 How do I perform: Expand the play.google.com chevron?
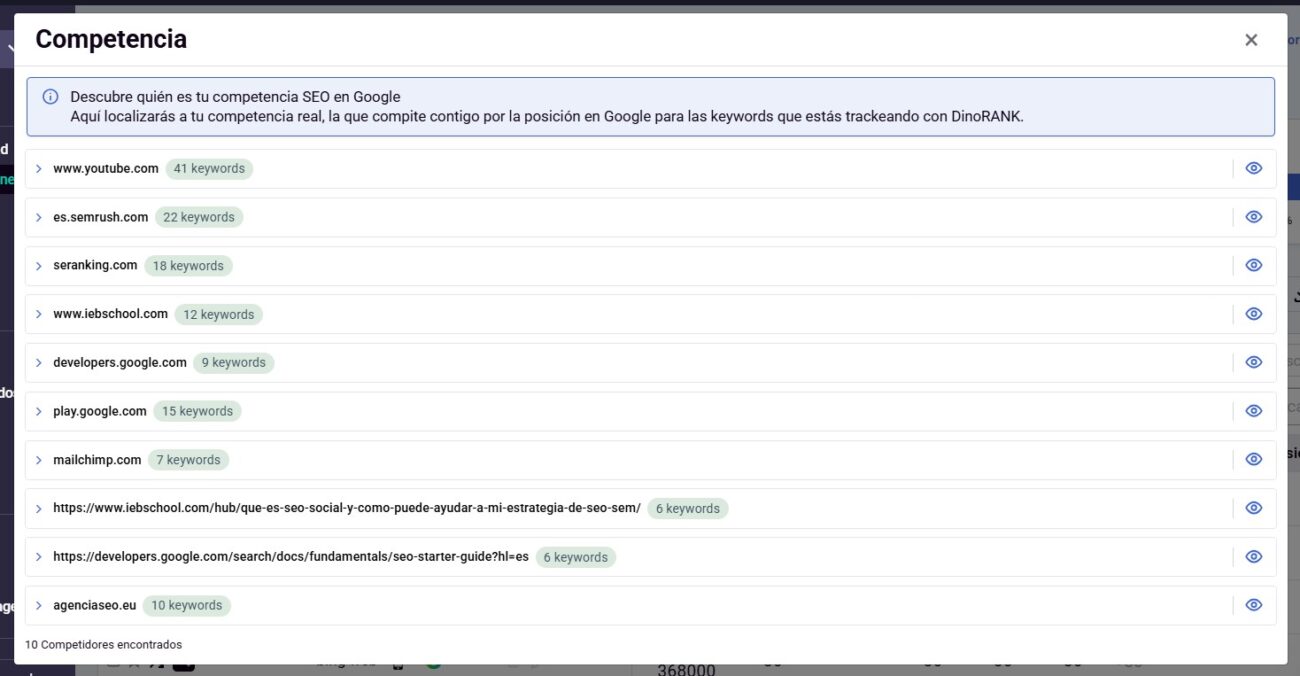tap(39, 411)
